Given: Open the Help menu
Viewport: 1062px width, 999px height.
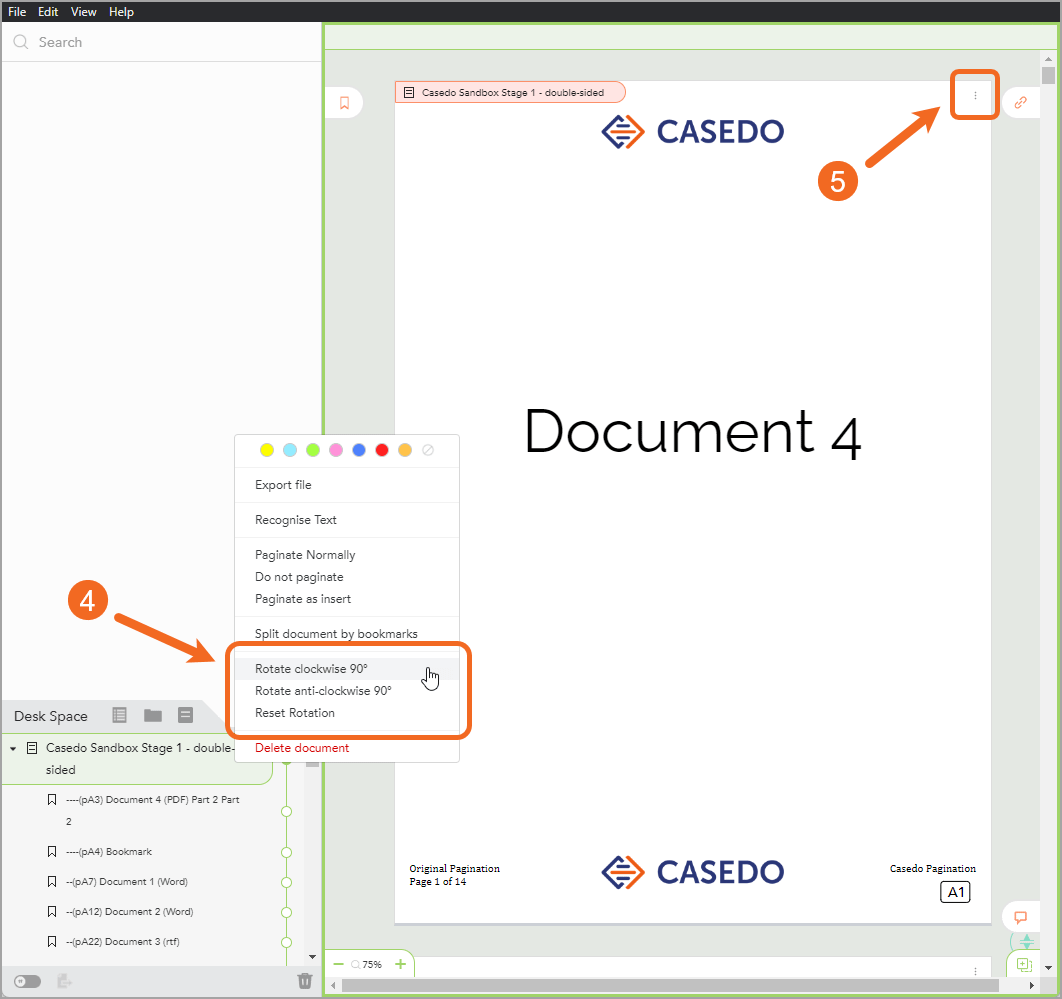Looking at the screenshot, I should [x=121, y=12].
